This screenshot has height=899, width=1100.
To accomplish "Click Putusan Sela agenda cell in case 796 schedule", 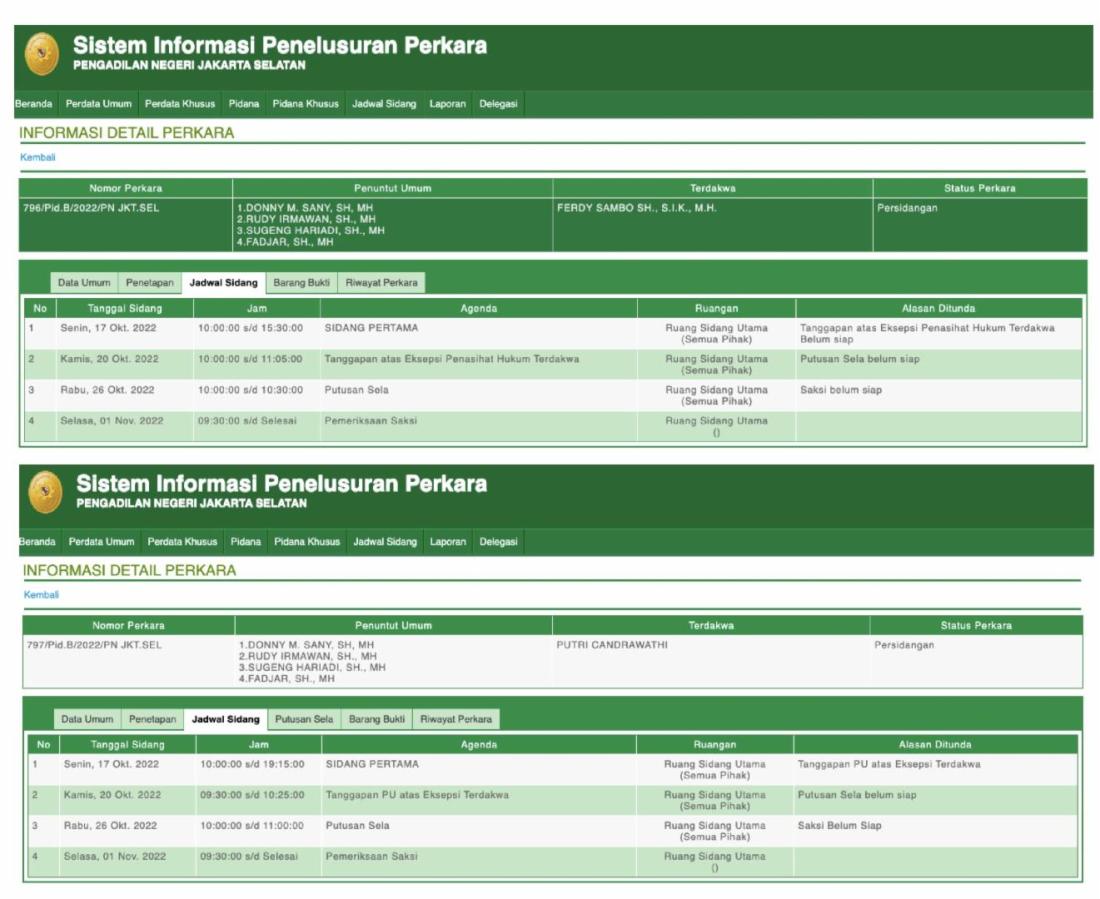I will (356, 389).
